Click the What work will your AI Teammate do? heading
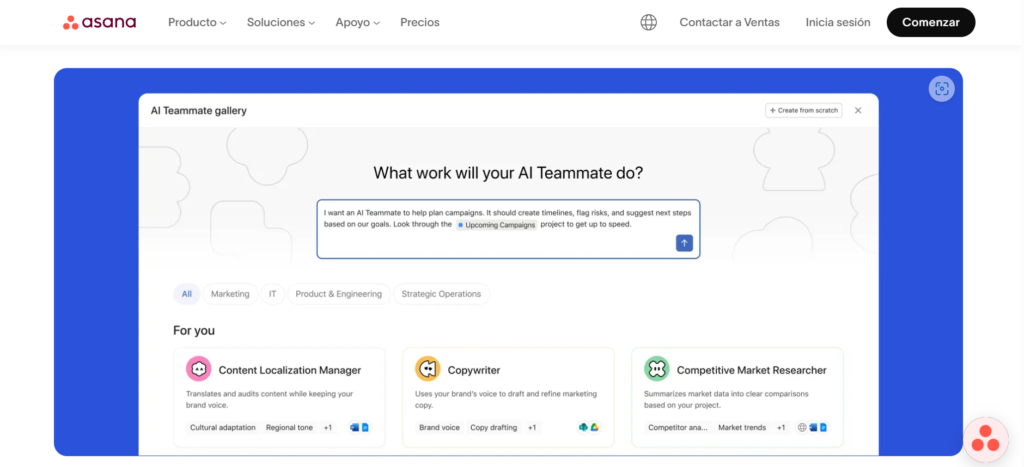 508,173
